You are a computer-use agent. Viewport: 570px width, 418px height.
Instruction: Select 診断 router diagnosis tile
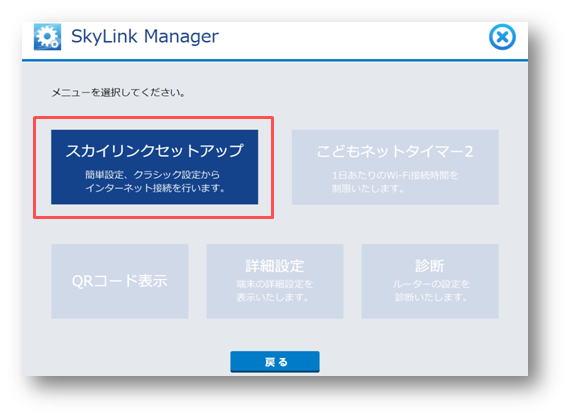430,281
